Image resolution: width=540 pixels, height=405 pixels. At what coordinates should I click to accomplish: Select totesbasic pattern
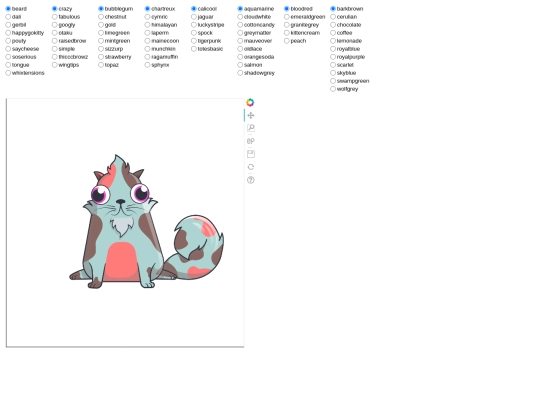[x=194, y=49]
